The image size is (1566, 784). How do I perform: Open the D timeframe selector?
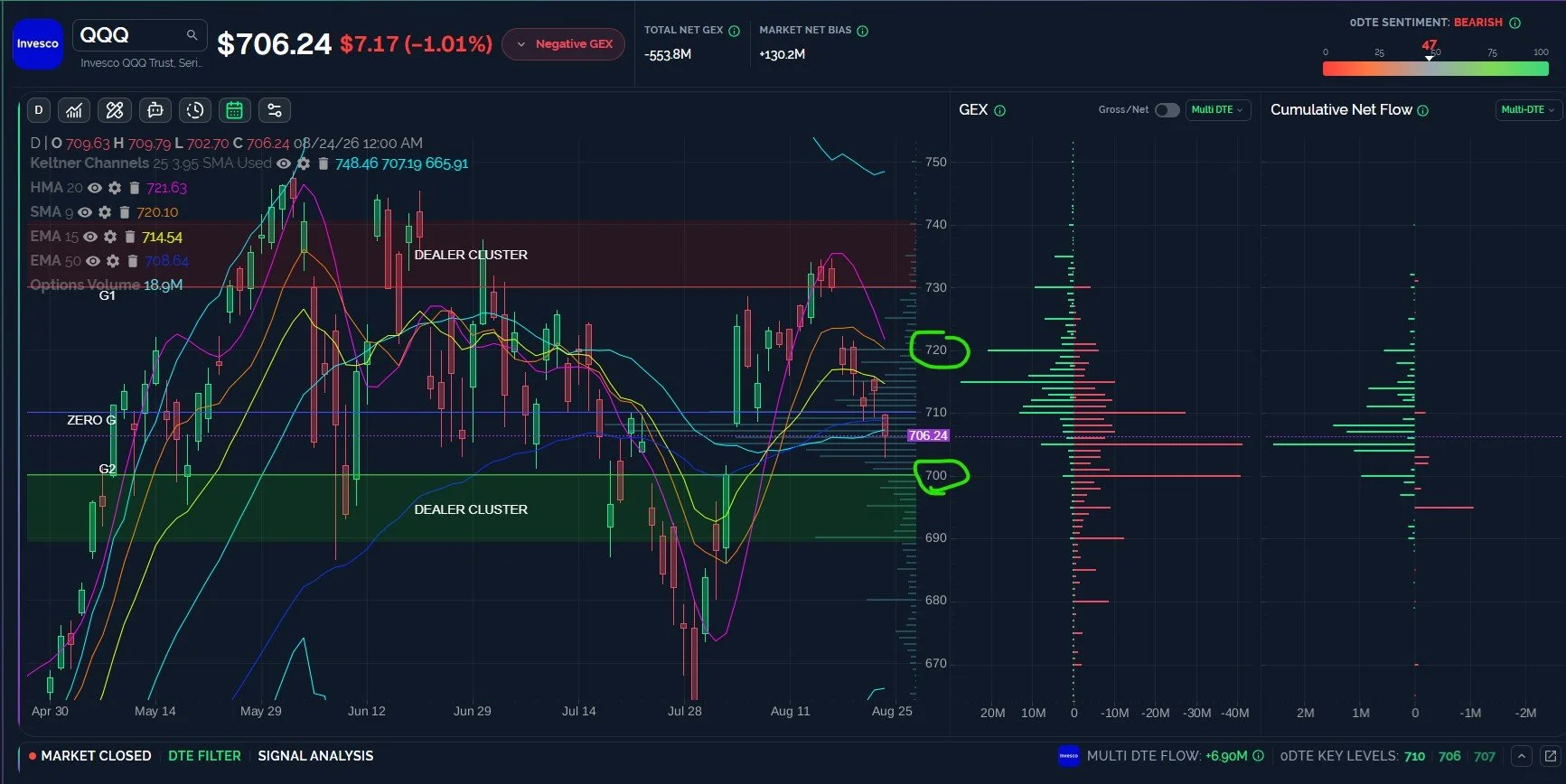(38, 110)
